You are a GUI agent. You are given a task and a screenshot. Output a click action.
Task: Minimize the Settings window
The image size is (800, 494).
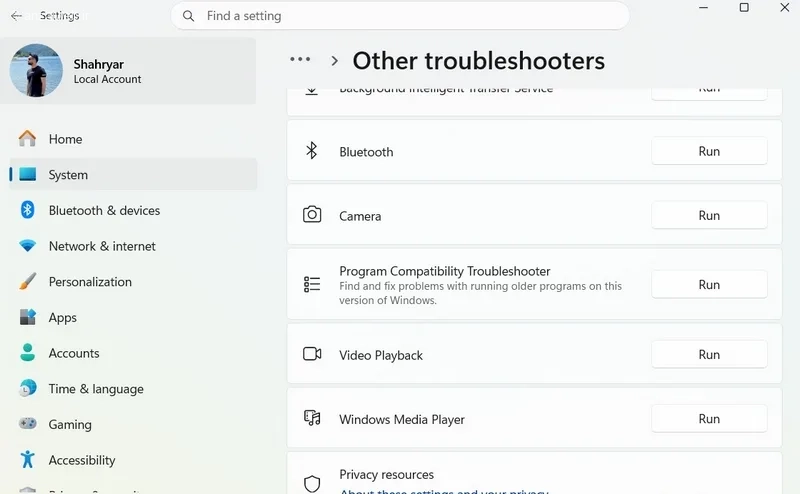[704, 8]
